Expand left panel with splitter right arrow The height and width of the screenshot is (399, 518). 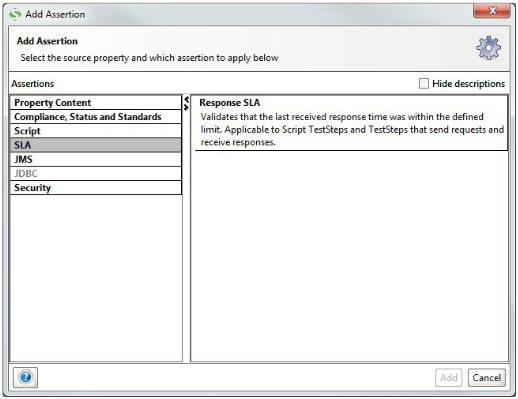click(x=186, y=107)
